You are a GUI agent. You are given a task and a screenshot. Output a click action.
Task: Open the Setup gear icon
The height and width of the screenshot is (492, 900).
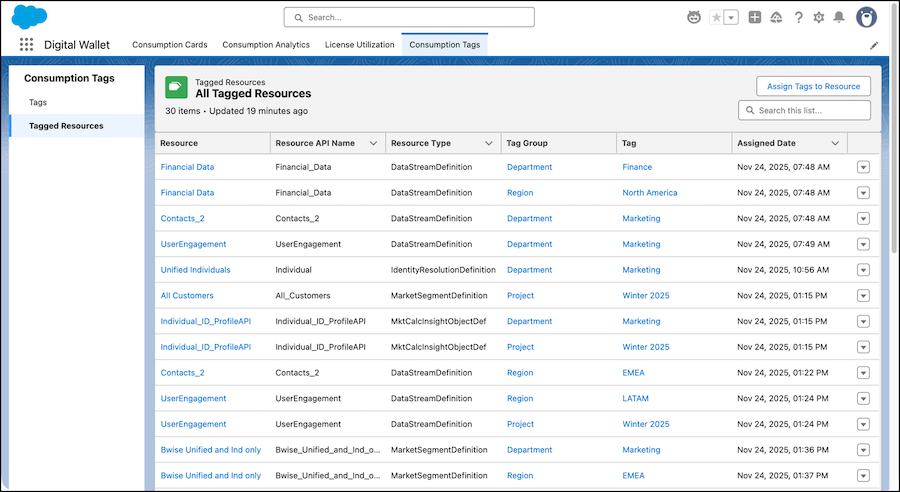[x=818, y=17]
